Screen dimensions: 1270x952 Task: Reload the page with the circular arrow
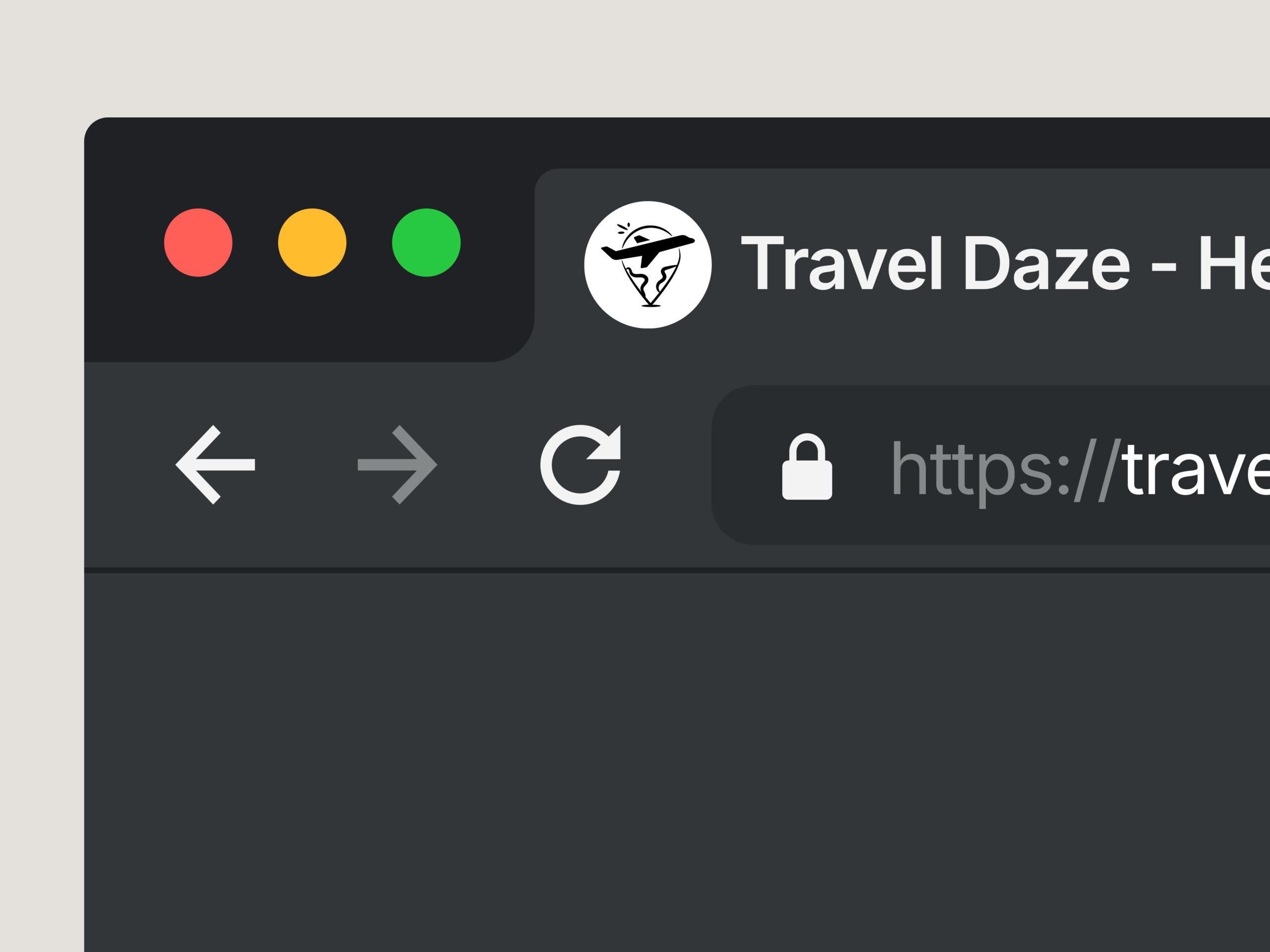580,465
